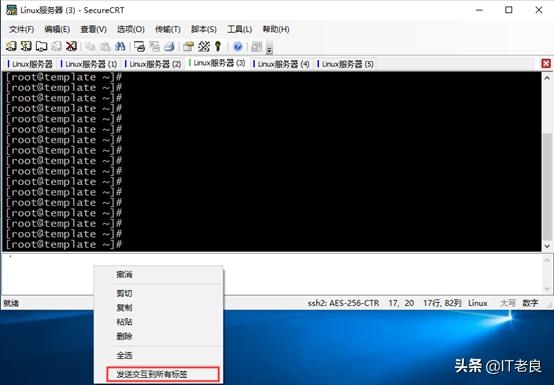Select the active Linux服务器 (3) tab
The height and width of the screenshot is (385, 554).
(x=217, y=63)
